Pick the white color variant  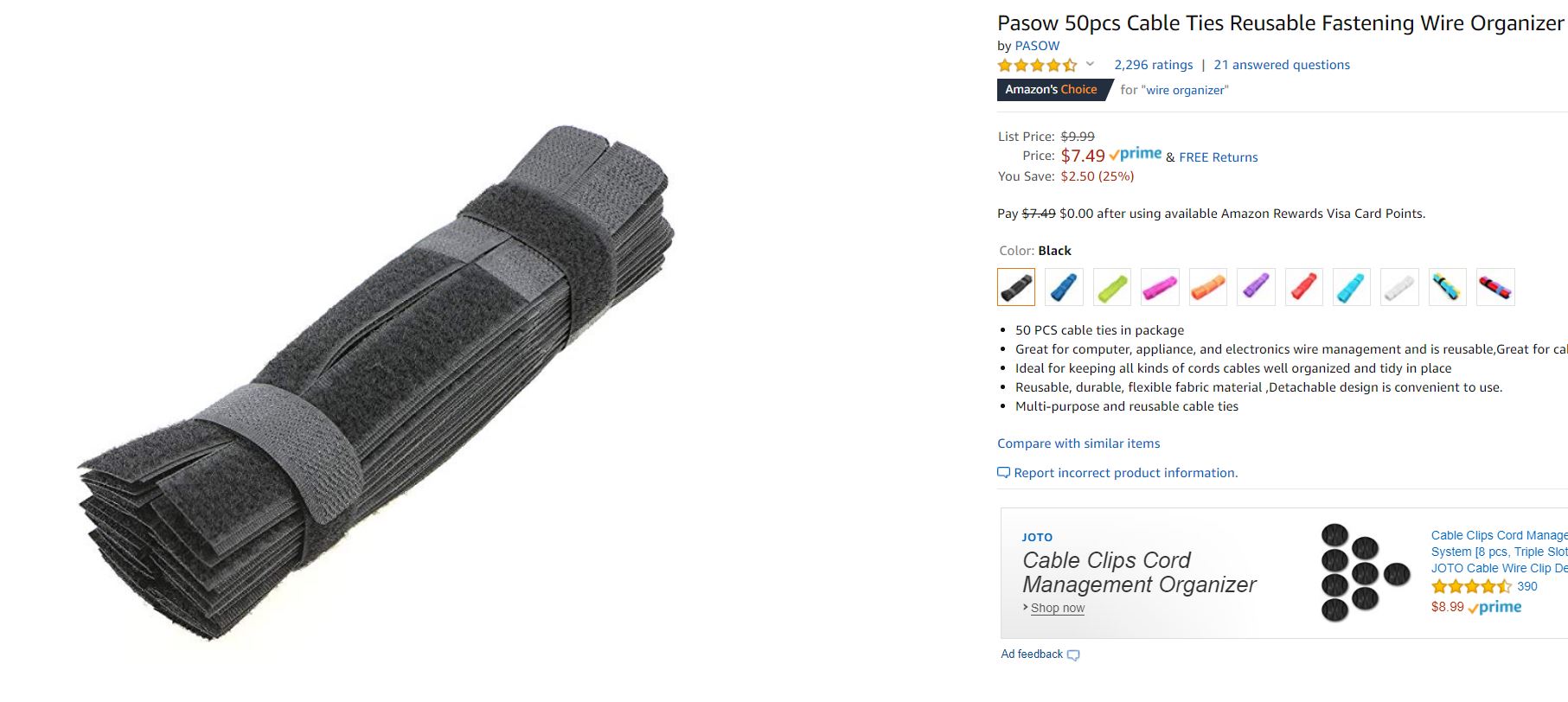pyautogui.click(x=1400, y=287)
